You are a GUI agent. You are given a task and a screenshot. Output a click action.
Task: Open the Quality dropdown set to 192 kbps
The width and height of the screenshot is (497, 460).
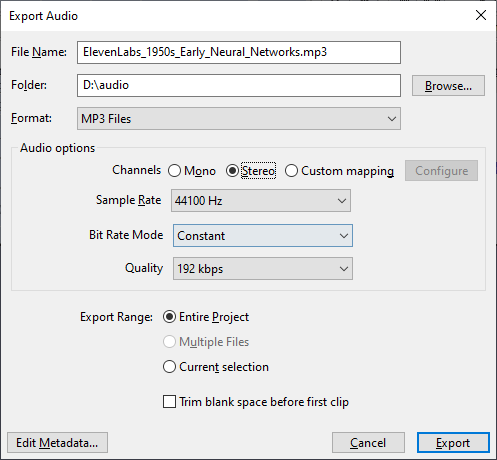click(263, 269)
